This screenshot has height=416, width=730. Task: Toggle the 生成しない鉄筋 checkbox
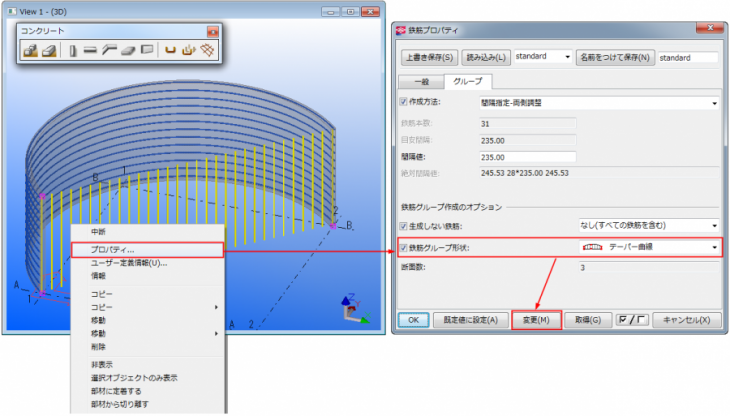tap(403, 226)
